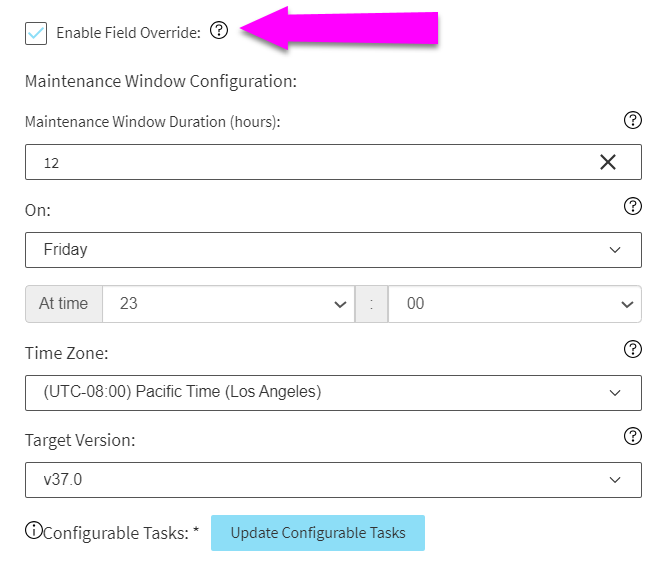
Task: Click Update Configurable Tasks button
Action: [x=318, y=533]
